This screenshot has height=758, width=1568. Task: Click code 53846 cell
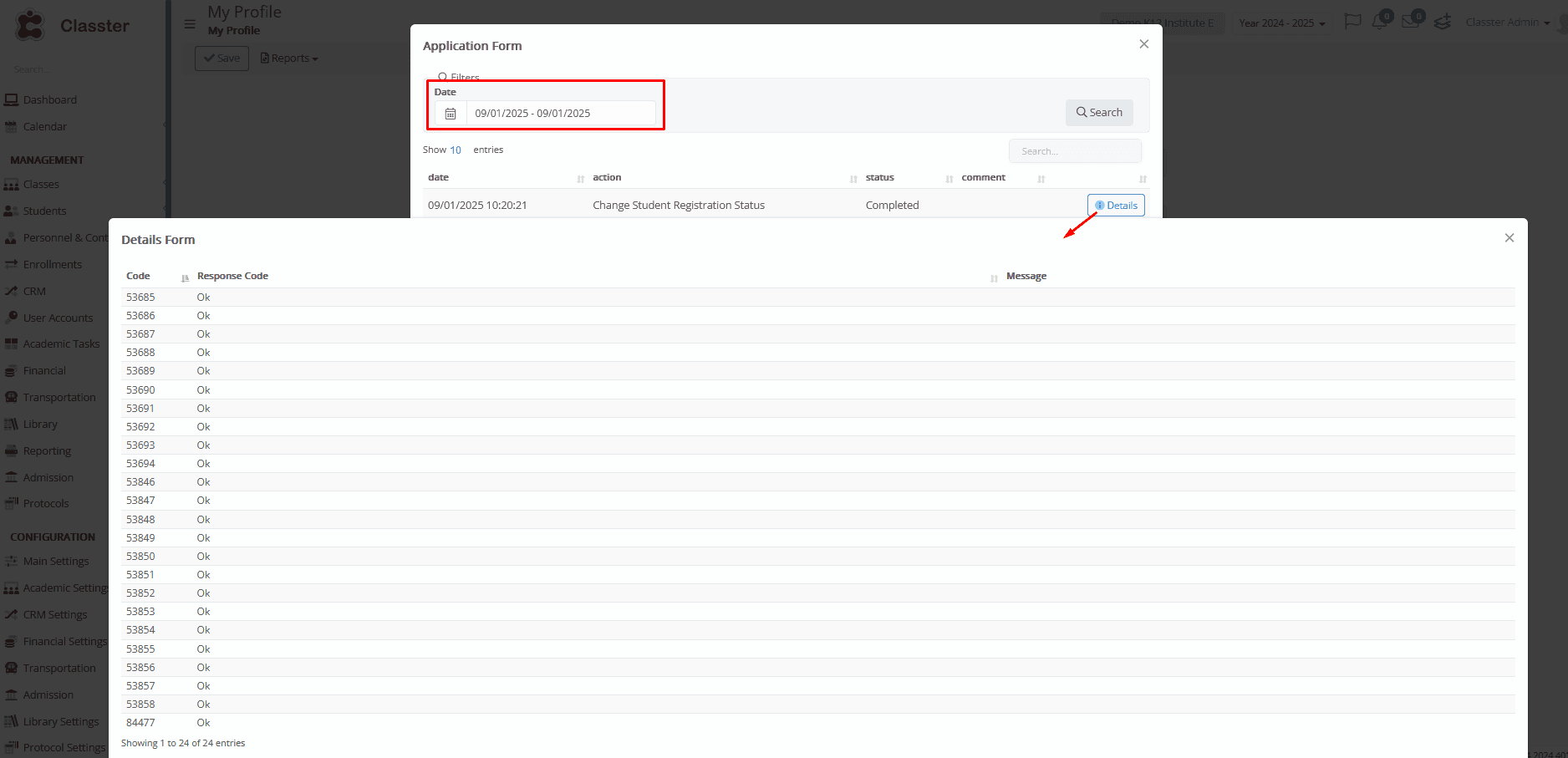[x=140, y=481]
